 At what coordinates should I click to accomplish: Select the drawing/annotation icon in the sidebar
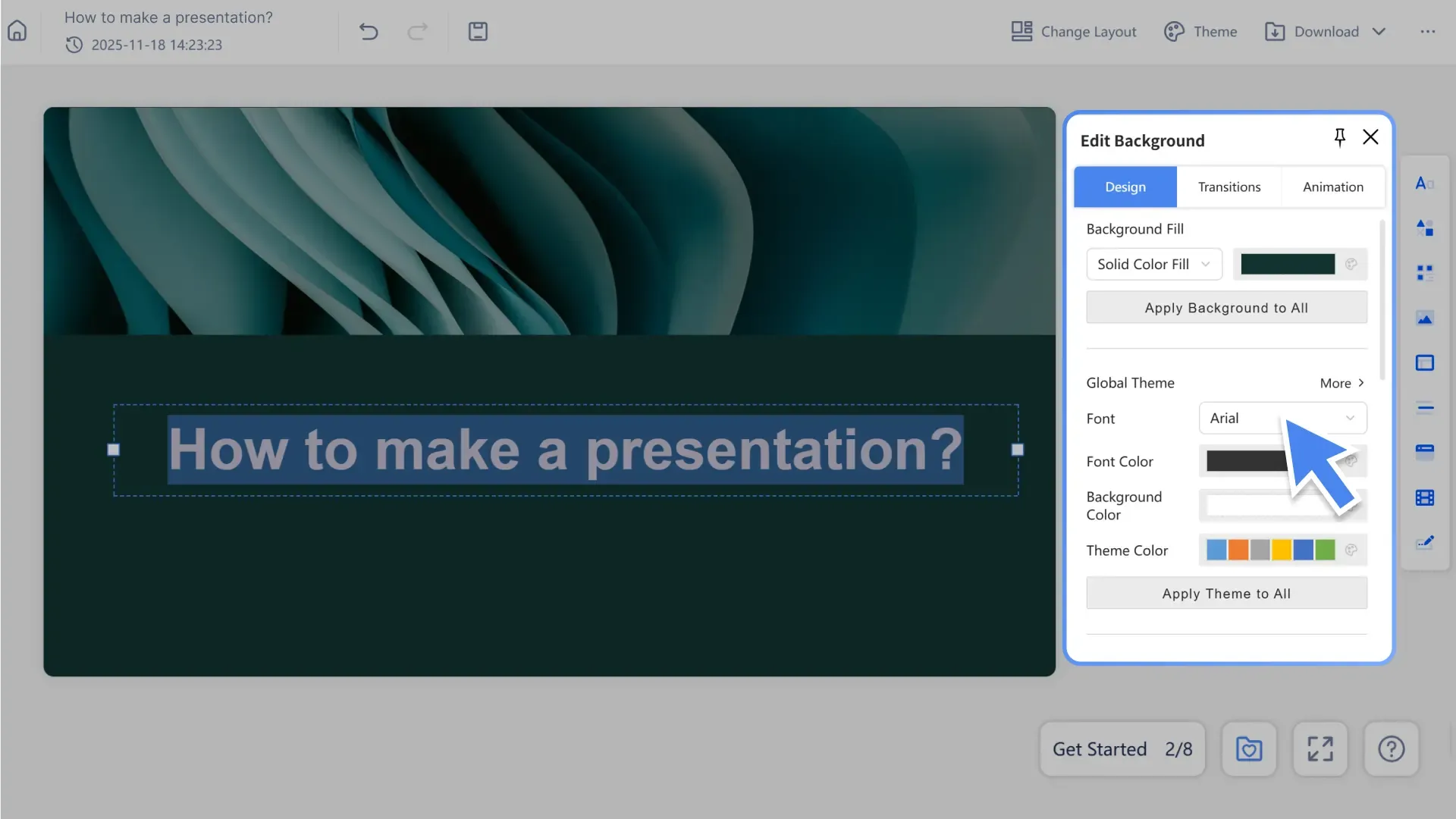point(1424,541)
